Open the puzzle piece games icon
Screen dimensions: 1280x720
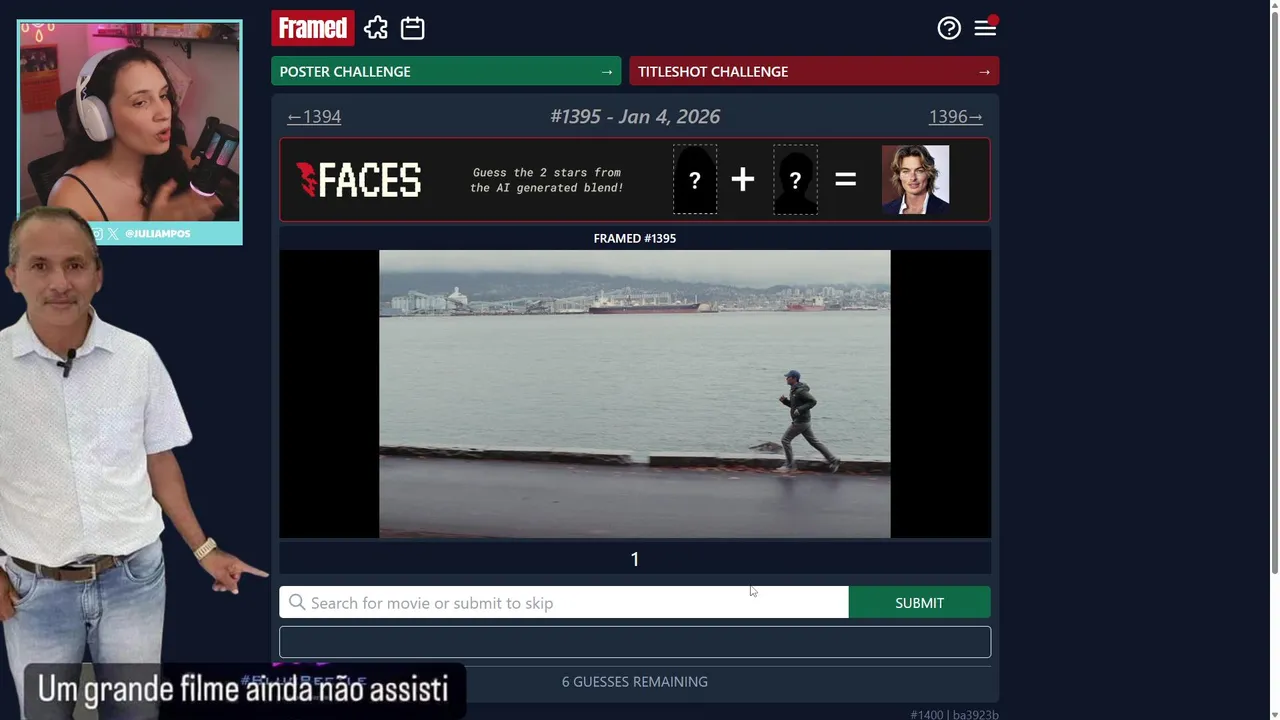(376, 28)
